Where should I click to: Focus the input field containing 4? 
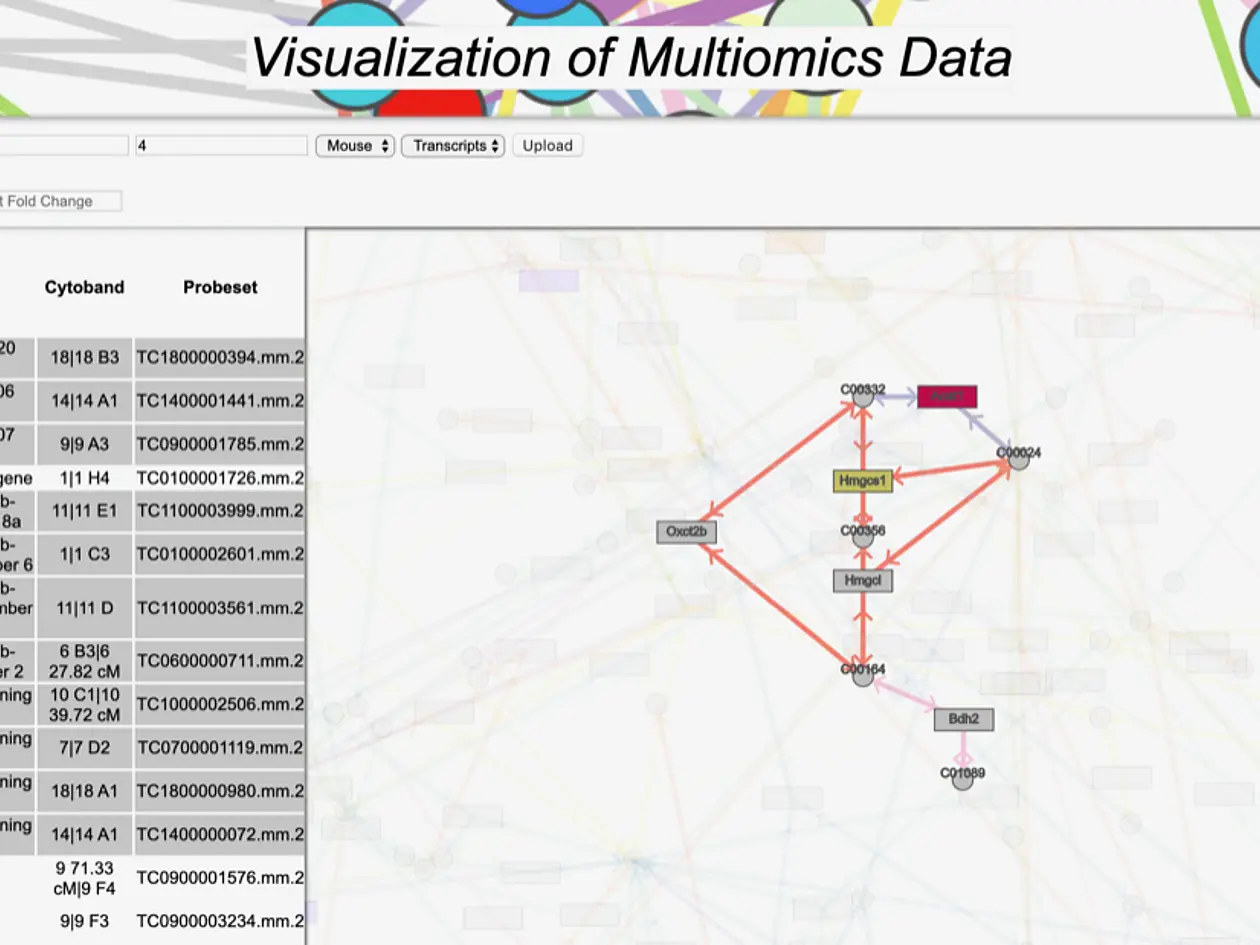click(221, 146)
